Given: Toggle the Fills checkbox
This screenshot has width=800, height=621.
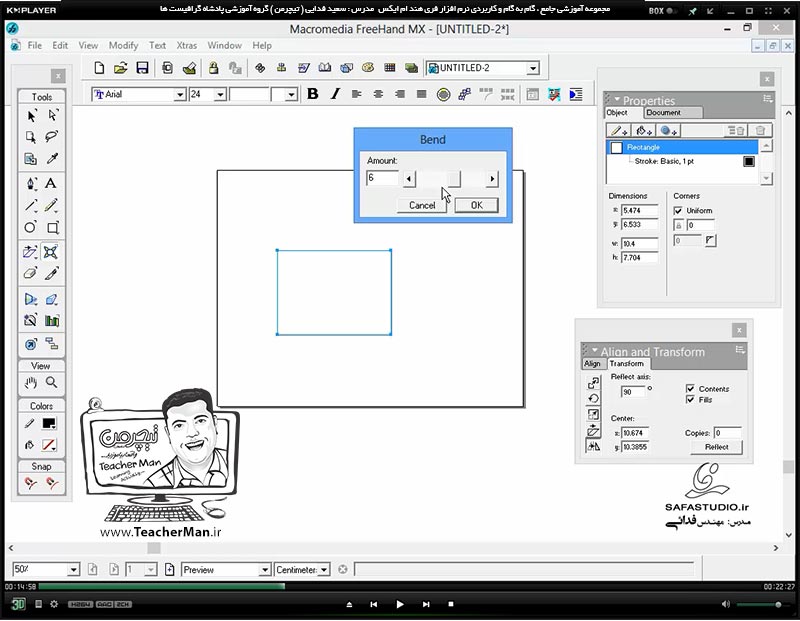Looking at the screenshot, I should coord(690,400).
